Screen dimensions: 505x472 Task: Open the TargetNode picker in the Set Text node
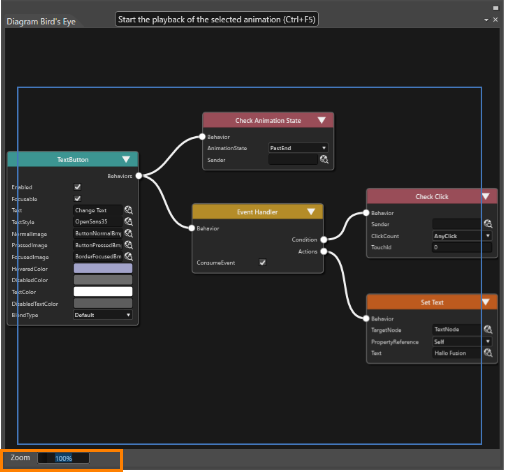pos(488,329)
